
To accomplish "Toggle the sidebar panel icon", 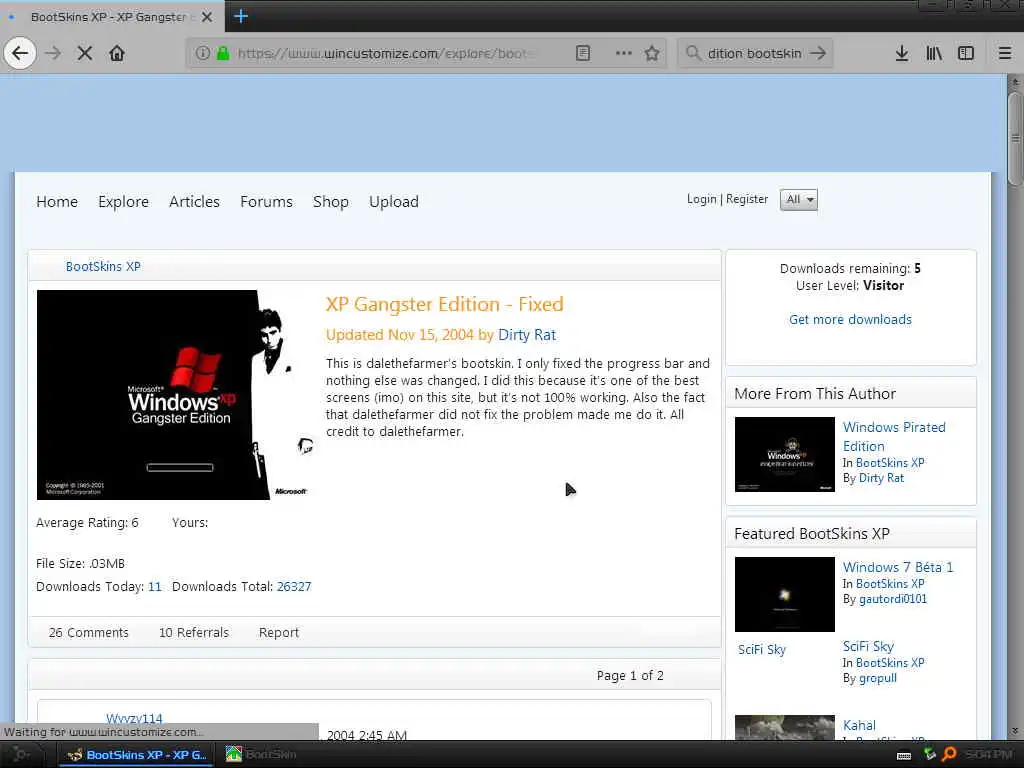I will click(966, 53).
